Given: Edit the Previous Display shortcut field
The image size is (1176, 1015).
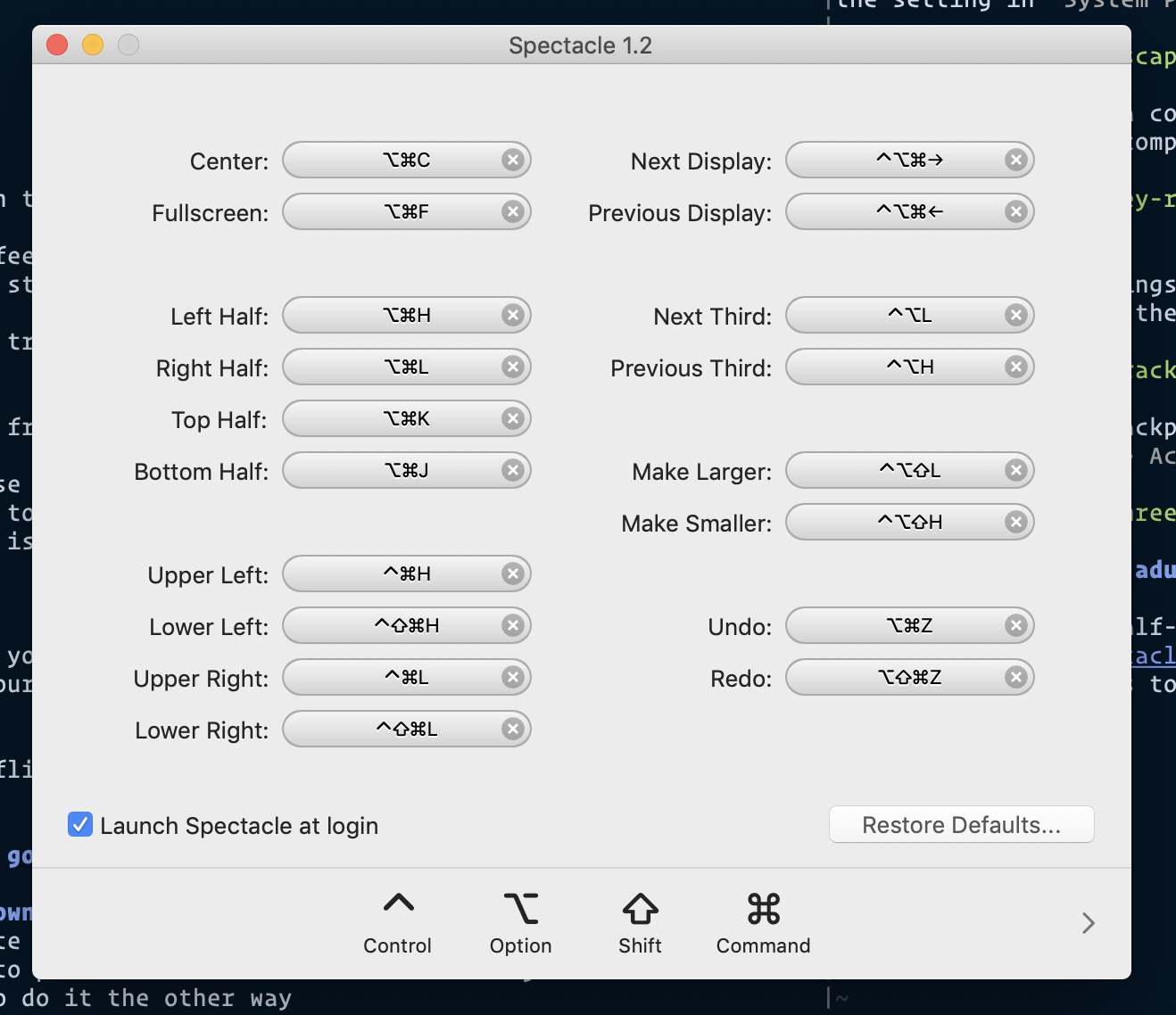Looking at the screenshot, I should (910, 211).
